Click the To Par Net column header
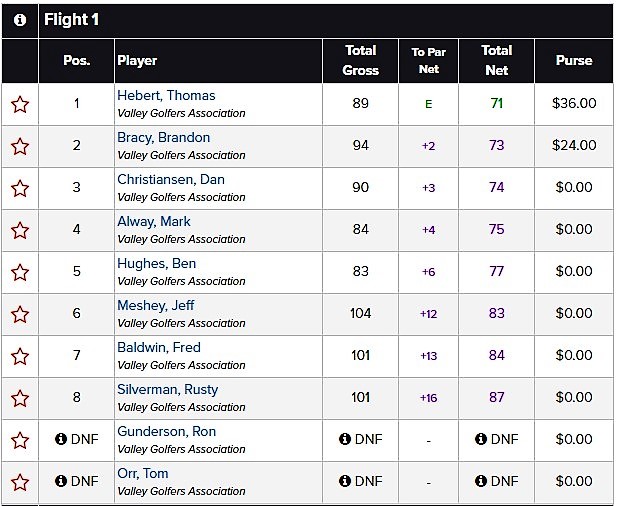 pyautogui.click(x=428, y=60)
